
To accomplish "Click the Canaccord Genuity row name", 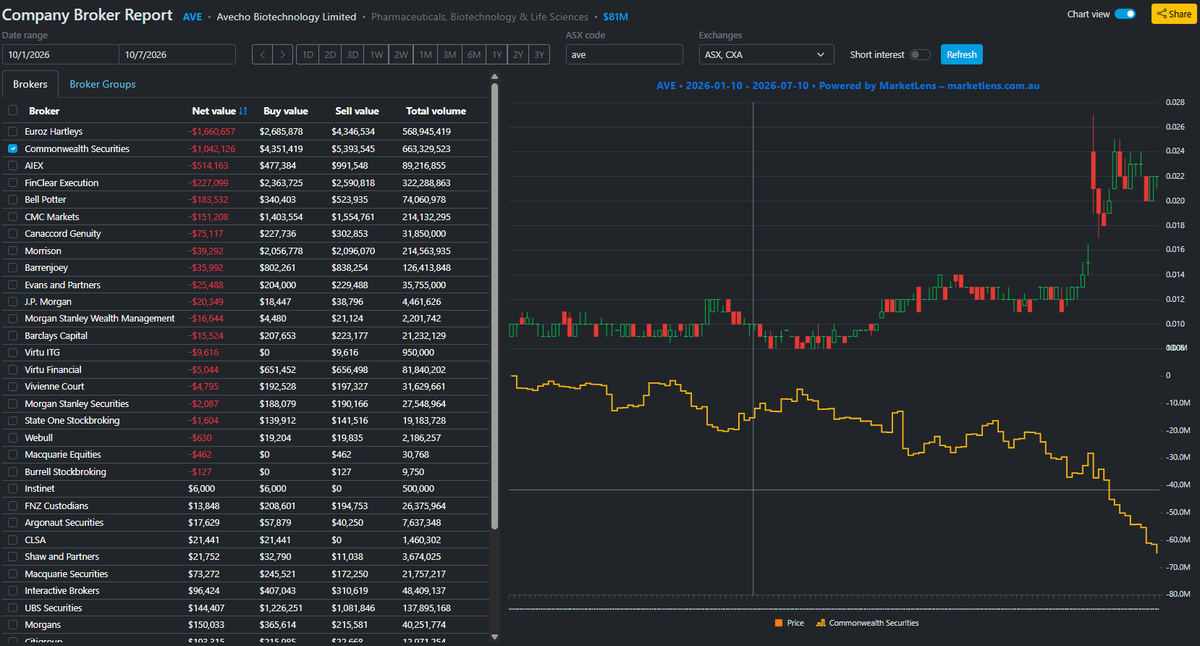I will pos(61,234).
